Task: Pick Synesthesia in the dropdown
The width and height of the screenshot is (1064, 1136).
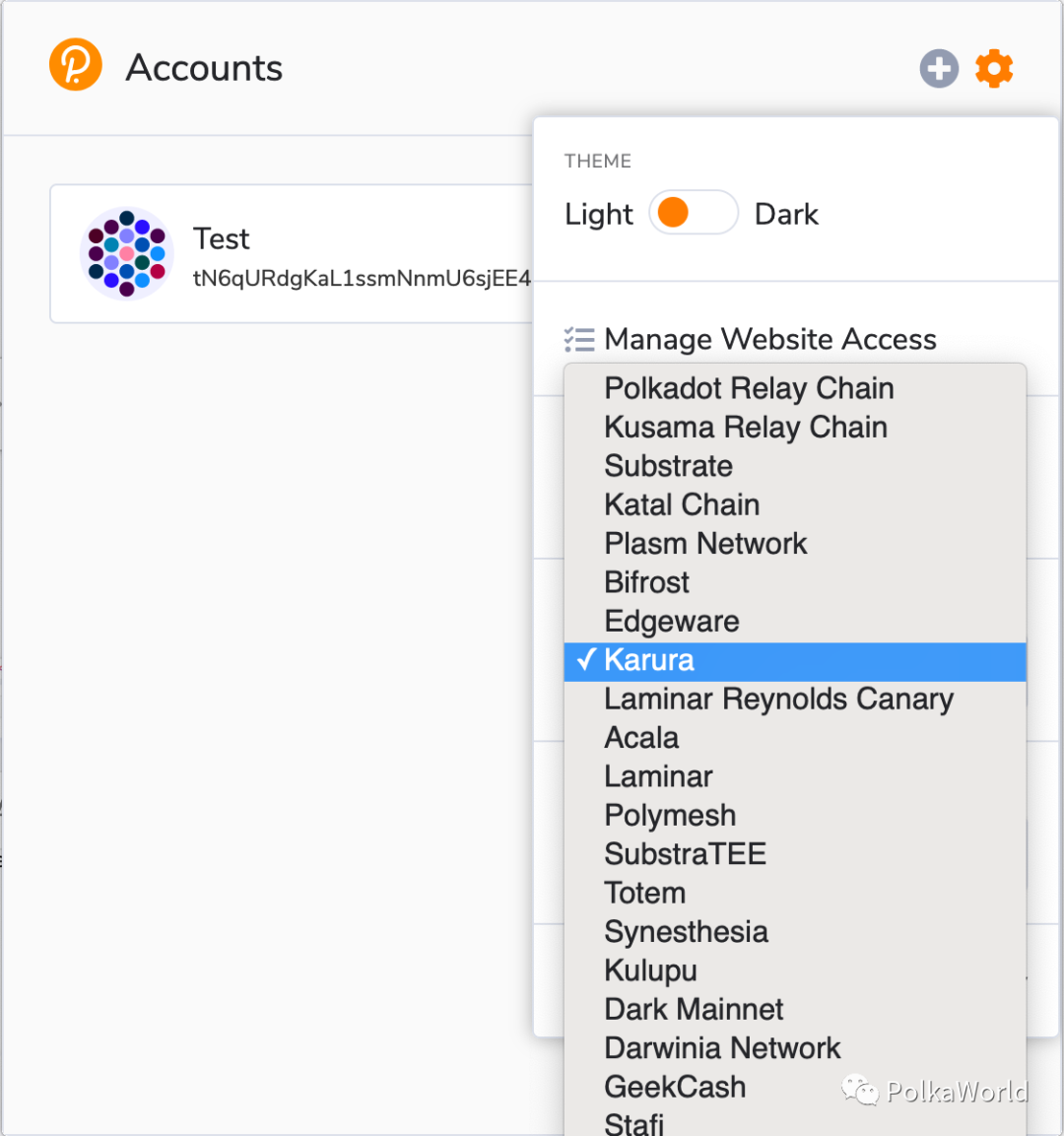Action: click(795, 932)
